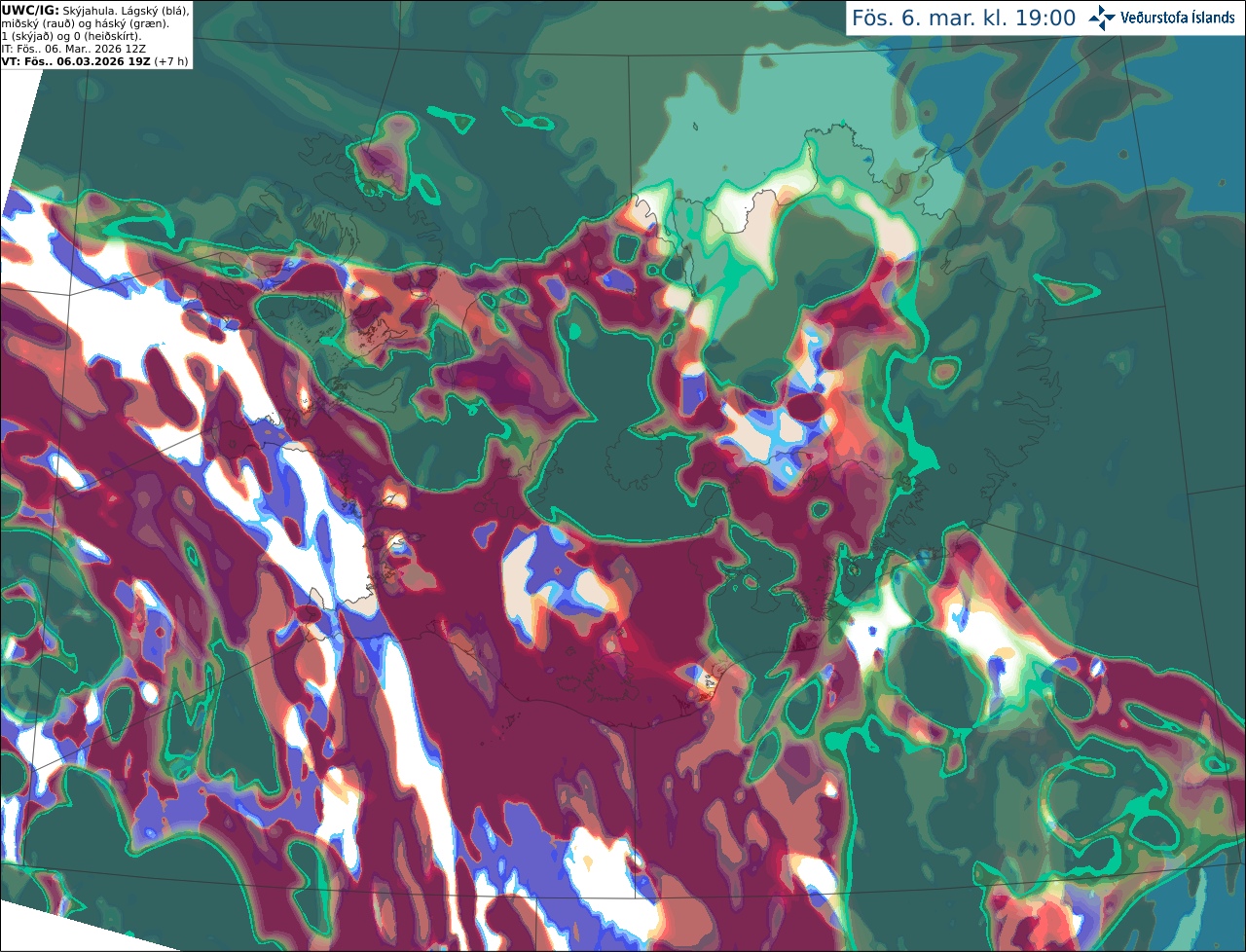Click the 'Veðurstofa Íslands' name text
Screen dimensions: 1246x952
[x=1177, y=18]
